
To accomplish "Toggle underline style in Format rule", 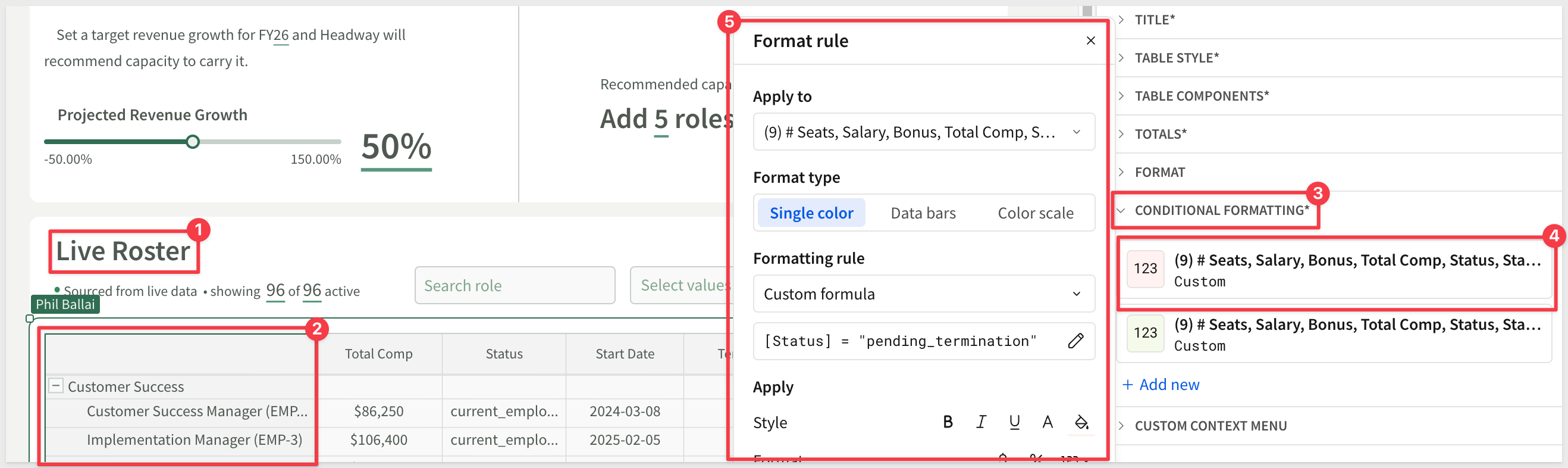I will coord(1014,422).
